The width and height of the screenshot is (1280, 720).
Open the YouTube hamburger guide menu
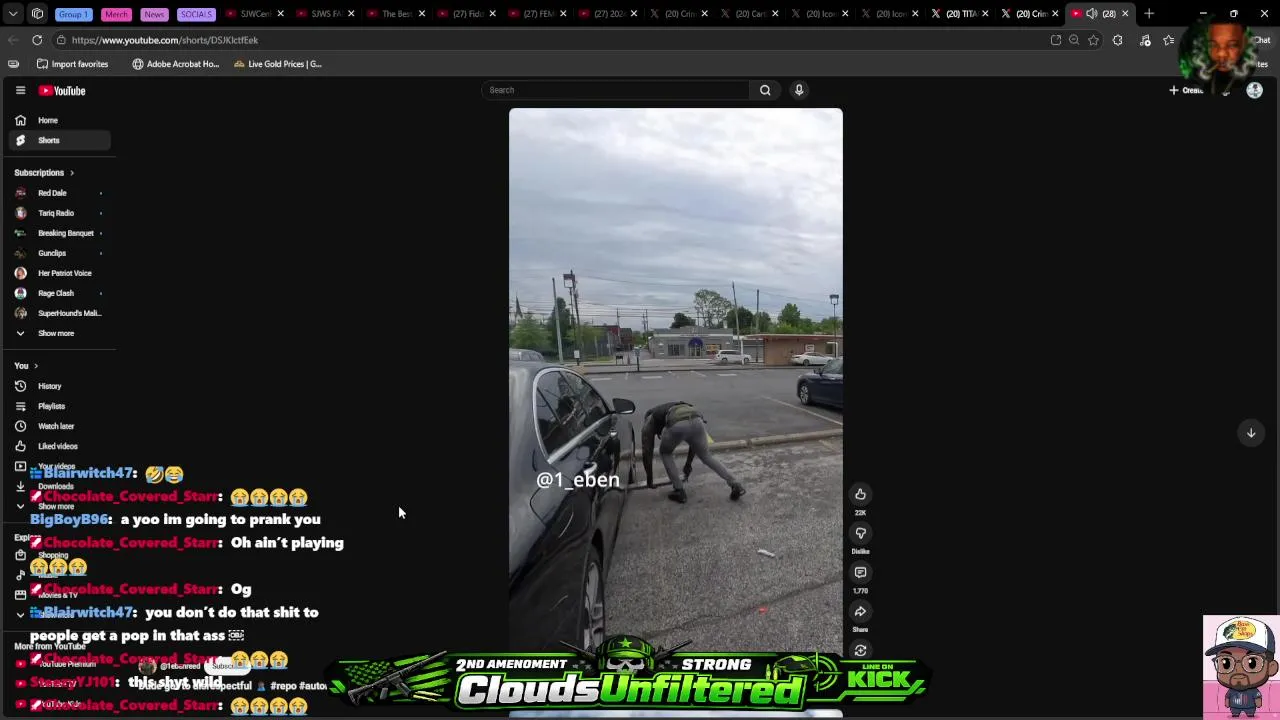tap(20, 90)
